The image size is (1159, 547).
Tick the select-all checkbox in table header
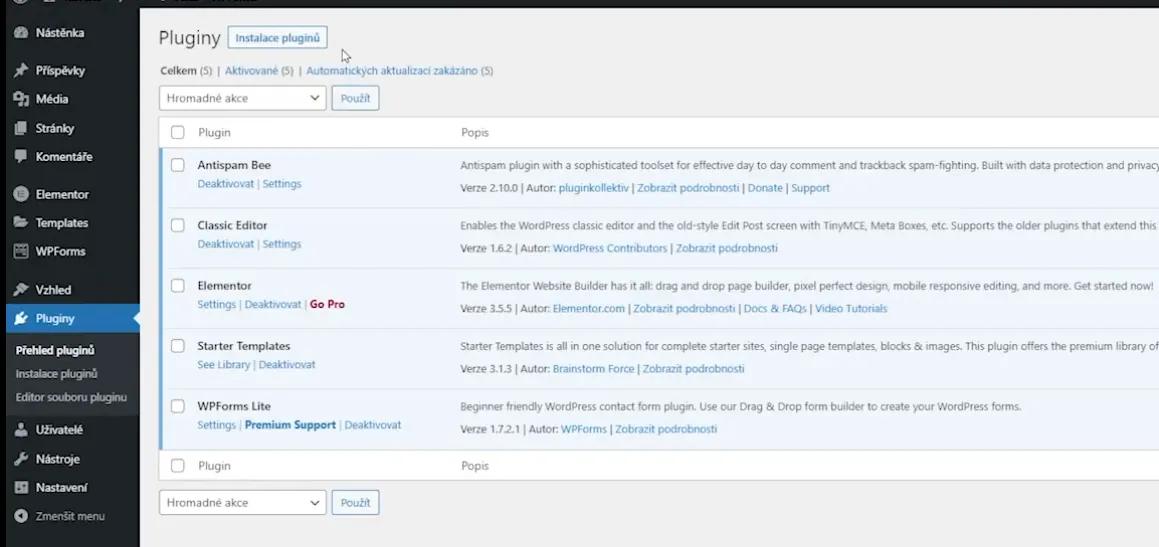tap(177, 132)
